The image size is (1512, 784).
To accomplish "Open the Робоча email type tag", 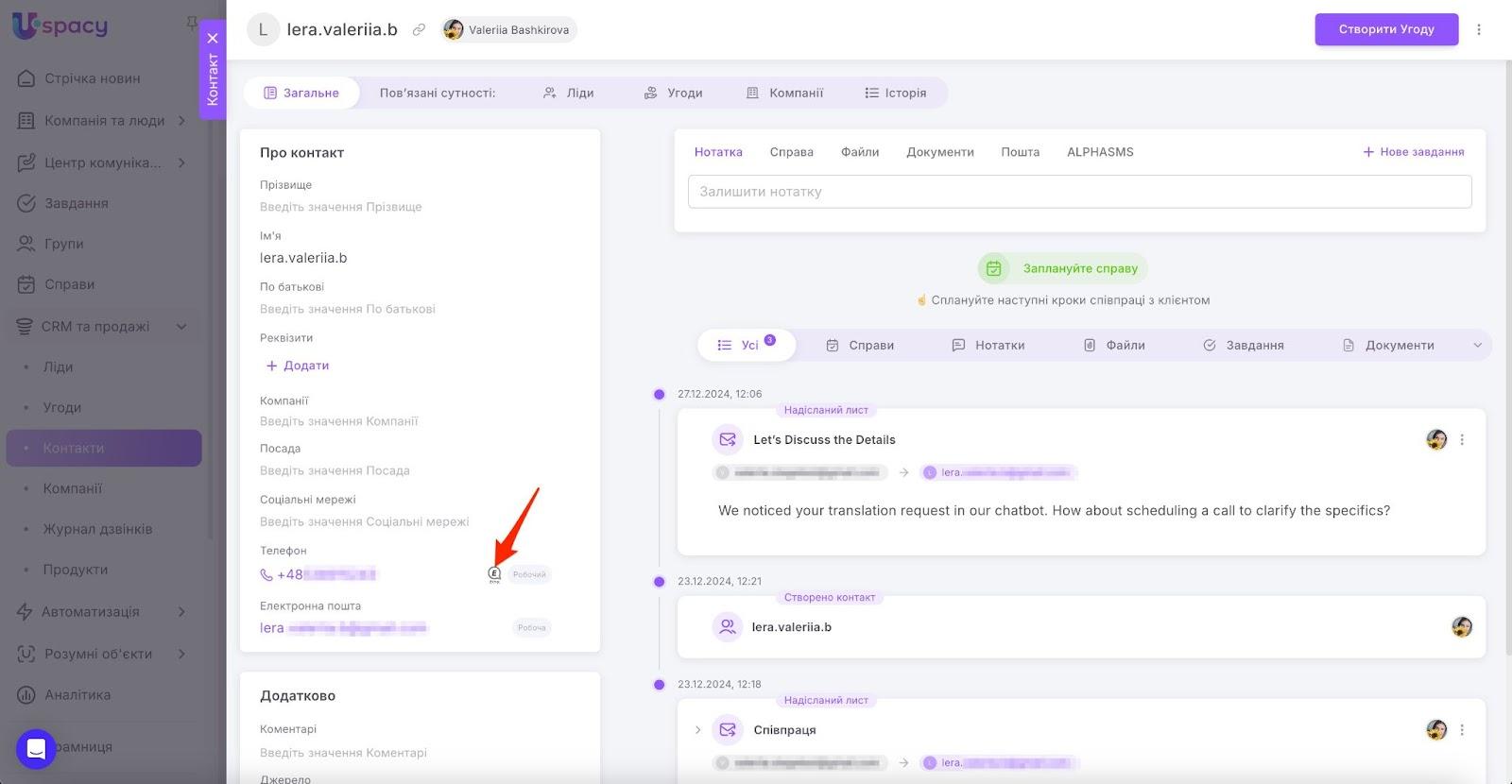I will pyautogui.click(x=532, y=627).
